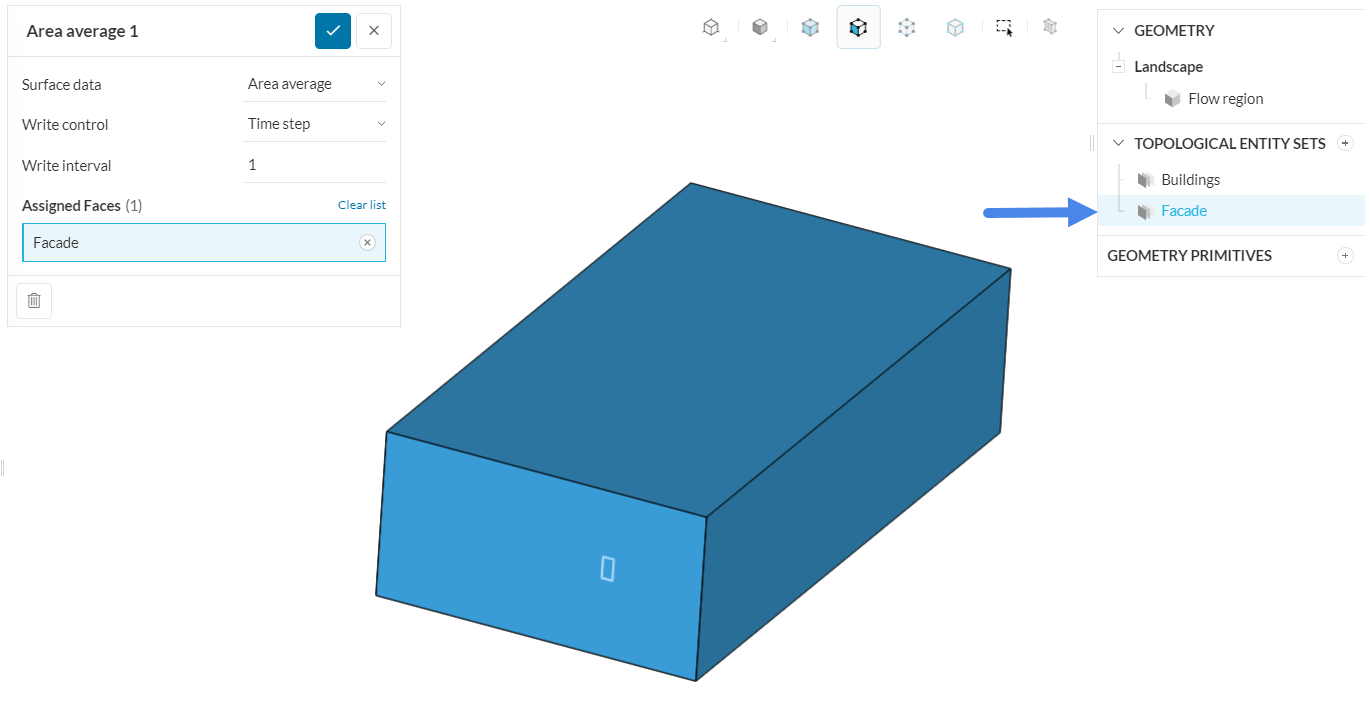This screenshot has width=1369, height=719.
Task: Select the Facade entry in Assigned Faces
Action: click(x=204, y=243)
